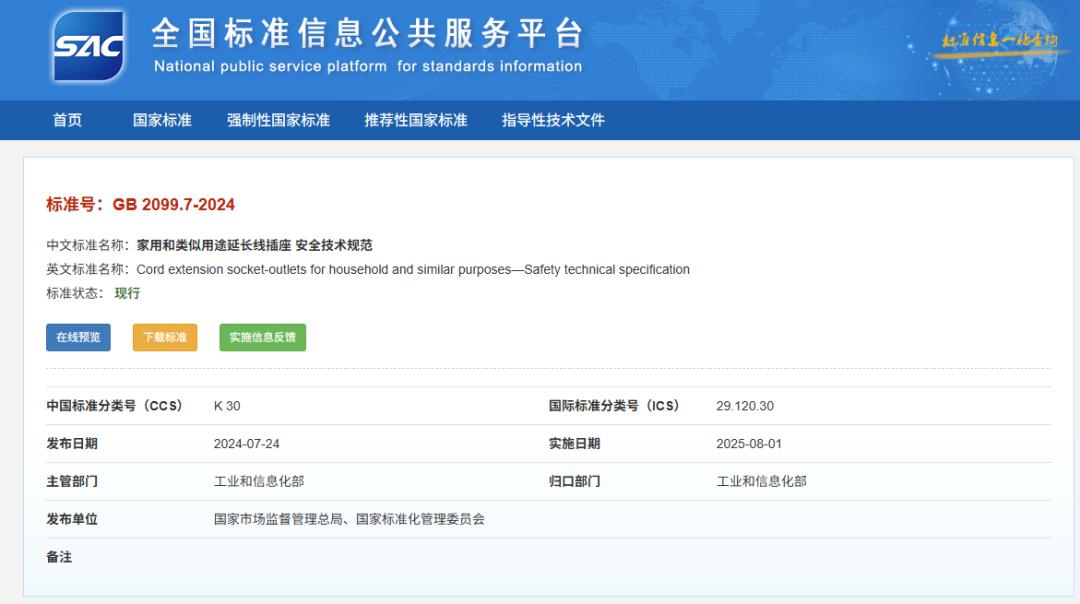Viewport: 1080px width, 604px height.
Task: Open the 国家标准 menu item
Action: pyautogui.click(x=162, y=120)
